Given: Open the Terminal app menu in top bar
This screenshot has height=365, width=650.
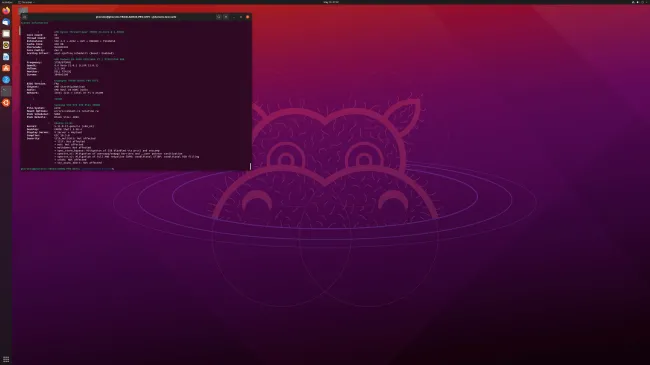Looking at the screenshot, I should point(27,2).
